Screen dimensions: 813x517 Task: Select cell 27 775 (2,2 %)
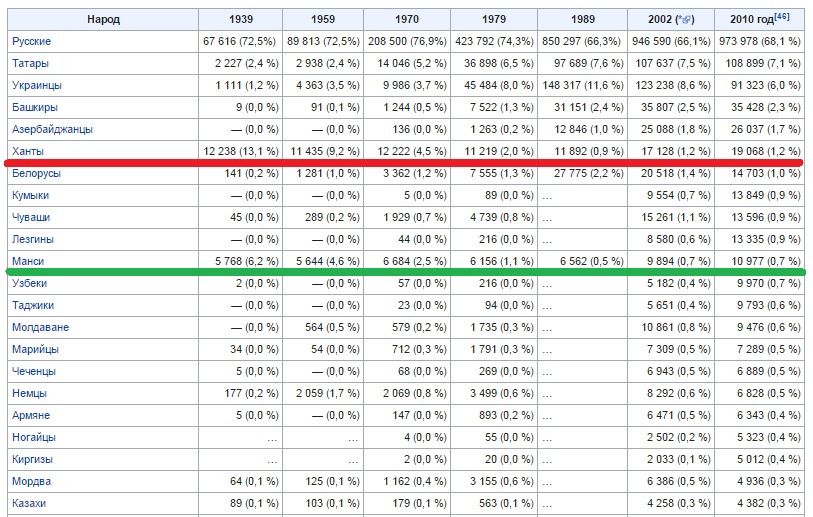[582, 173]
